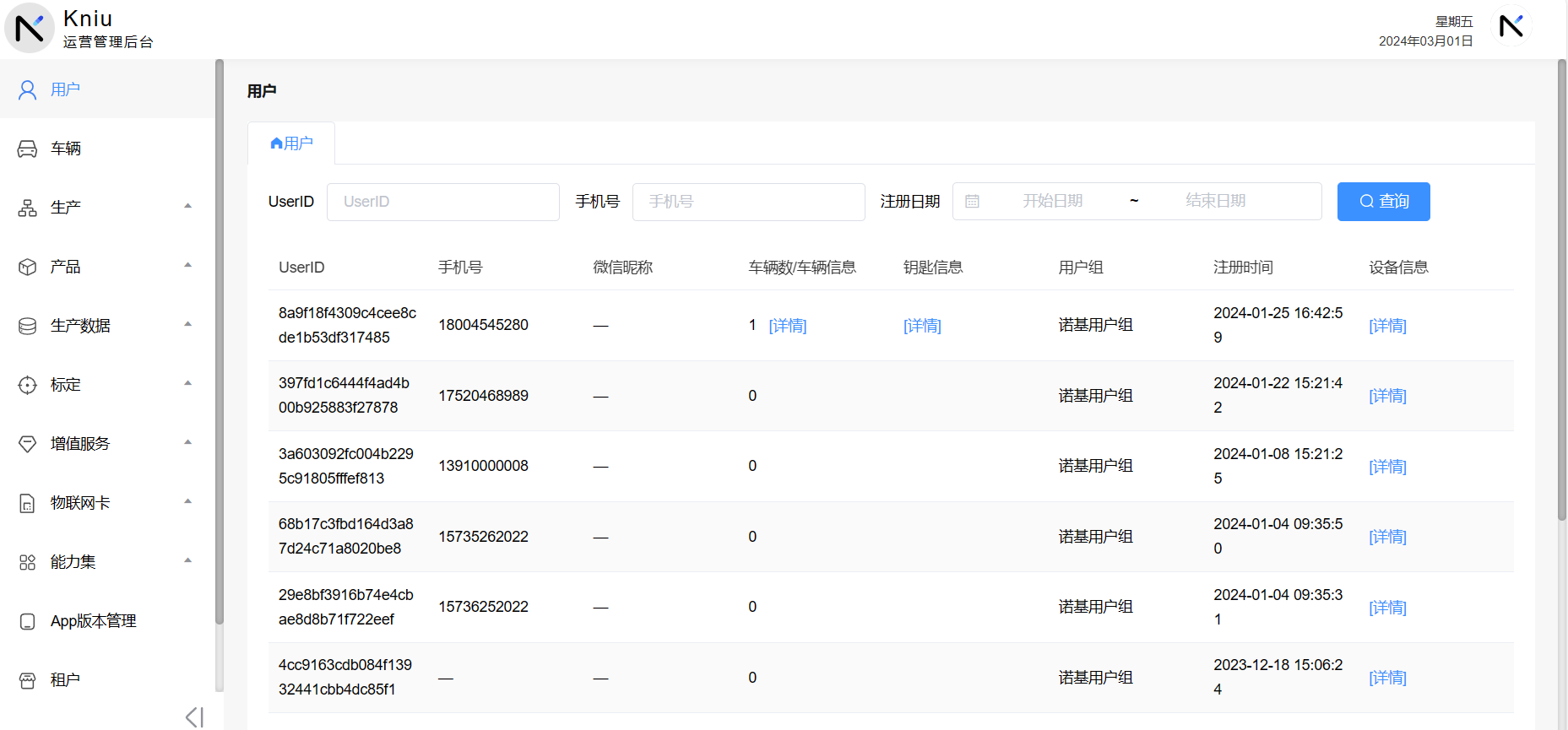Click the 生产 hierarchy icon in sidebar
The height and width of the screenshot is (730, 1568).
tap(28, 208)
